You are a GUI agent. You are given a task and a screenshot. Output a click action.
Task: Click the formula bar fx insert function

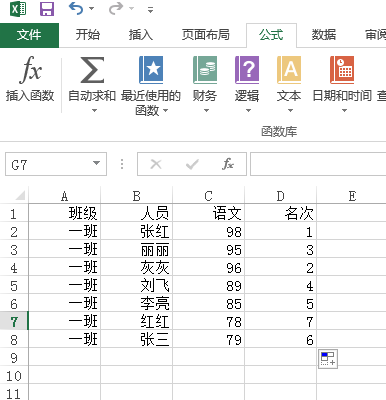[x=228, y=164]
